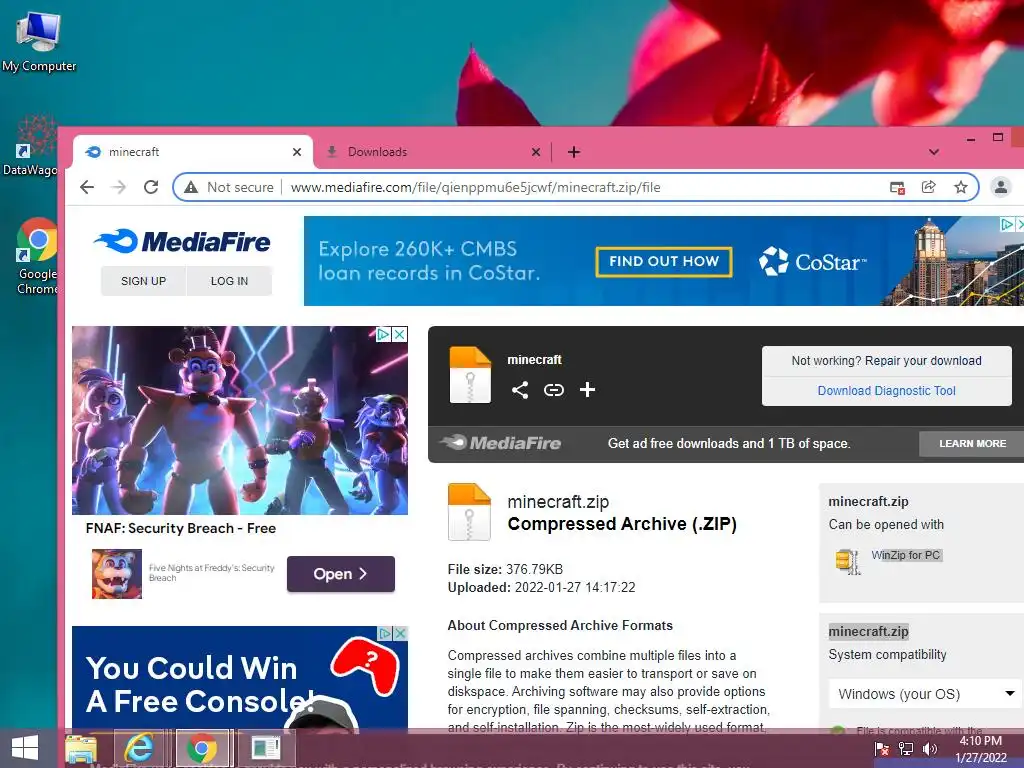Screen dimensions: 1024x768
Task: Reload the MediaFire page
Action: [x=151, y=187]
